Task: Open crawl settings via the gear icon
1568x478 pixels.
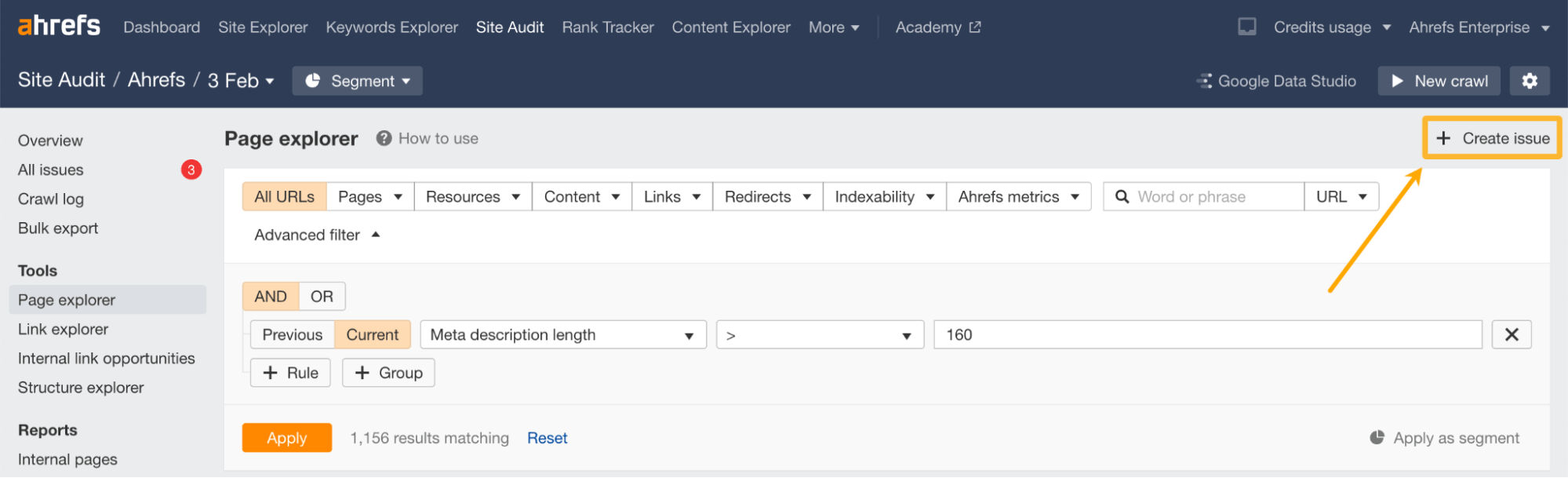Action: pyautogui.click(x=1530, y=80)
